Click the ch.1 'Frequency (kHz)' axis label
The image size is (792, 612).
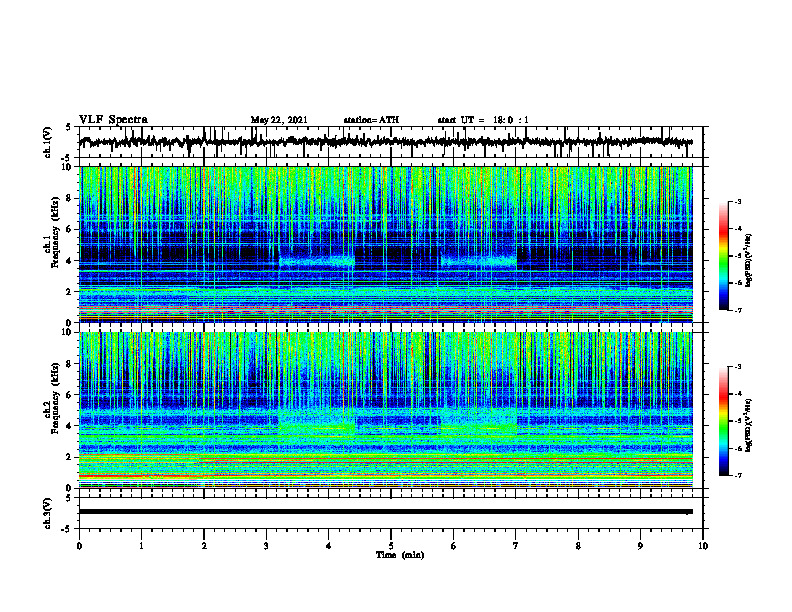tap(55, 232)
